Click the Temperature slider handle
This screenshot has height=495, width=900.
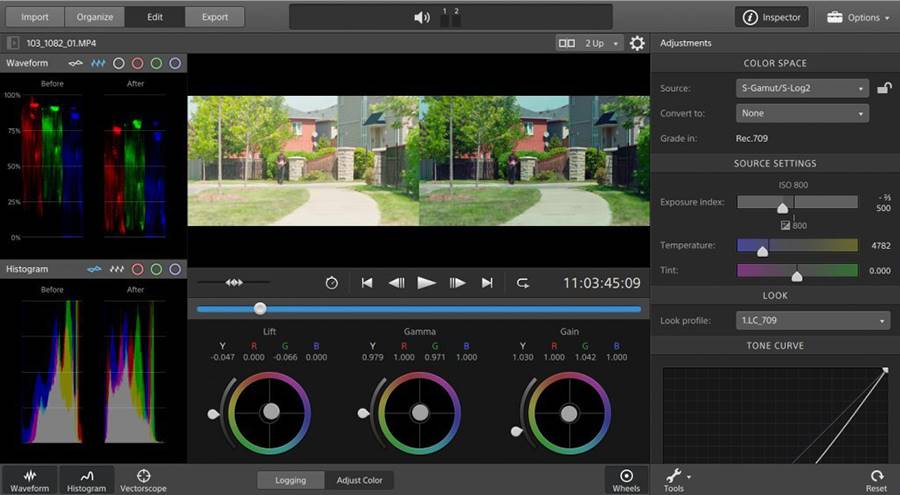pos(762,250)
